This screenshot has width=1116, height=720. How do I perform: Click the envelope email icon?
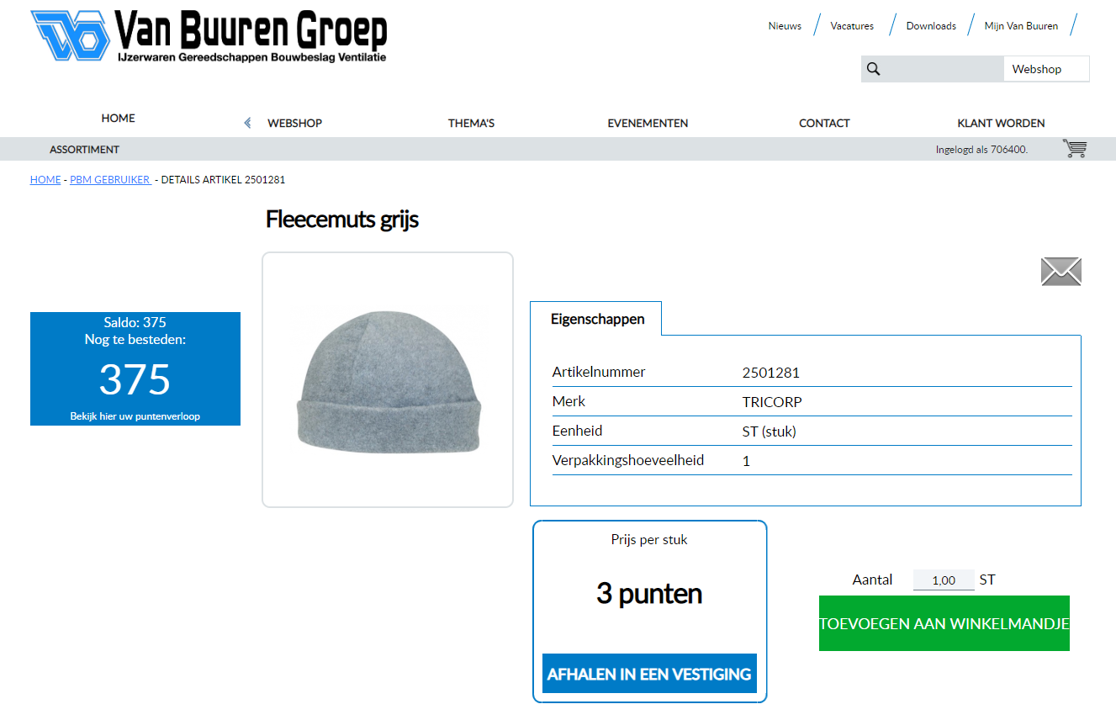pyautogui.click(x=1061, y=271)
